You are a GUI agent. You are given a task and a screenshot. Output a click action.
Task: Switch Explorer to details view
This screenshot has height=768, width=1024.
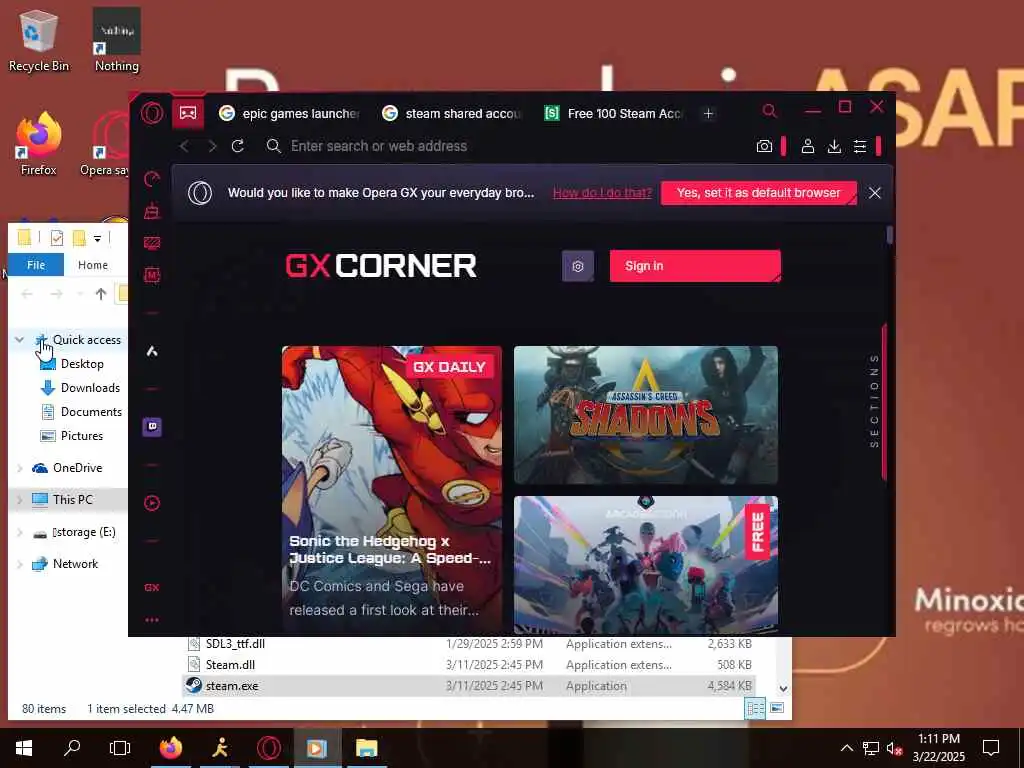click(x=755, y=708)
